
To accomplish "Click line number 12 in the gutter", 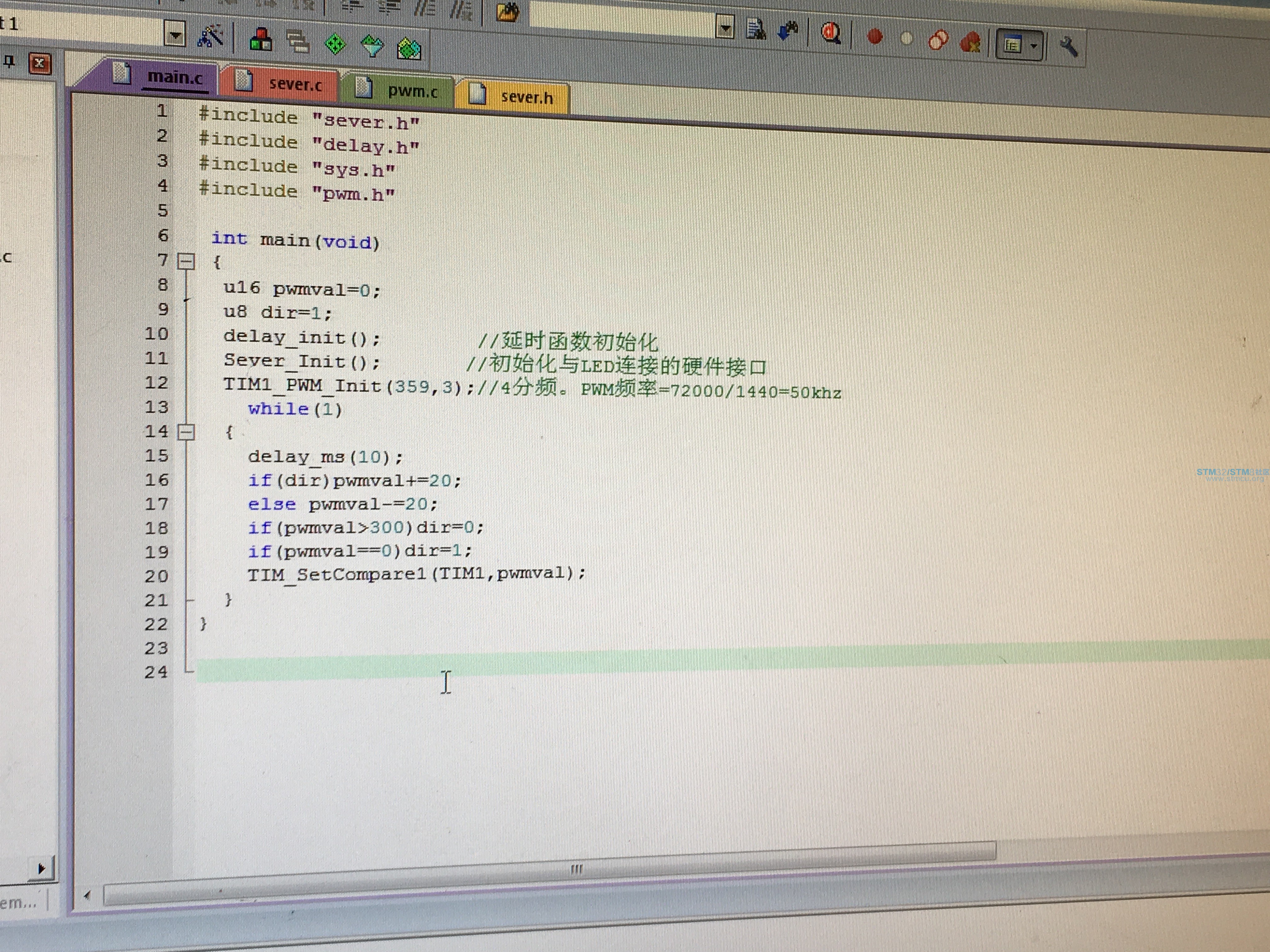I will (x=156, y=383).
